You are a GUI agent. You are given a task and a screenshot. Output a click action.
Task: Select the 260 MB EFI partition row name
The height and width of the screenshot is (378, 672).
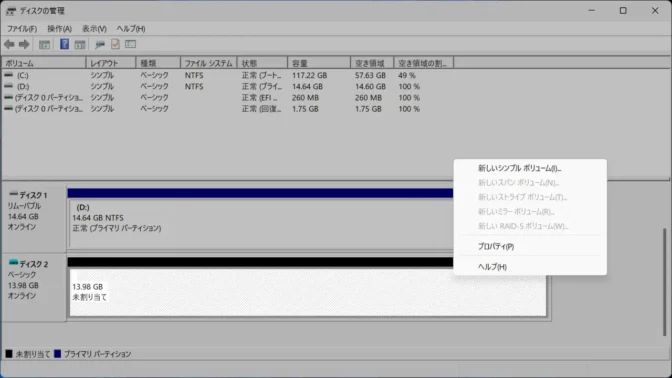pos(49,98)
